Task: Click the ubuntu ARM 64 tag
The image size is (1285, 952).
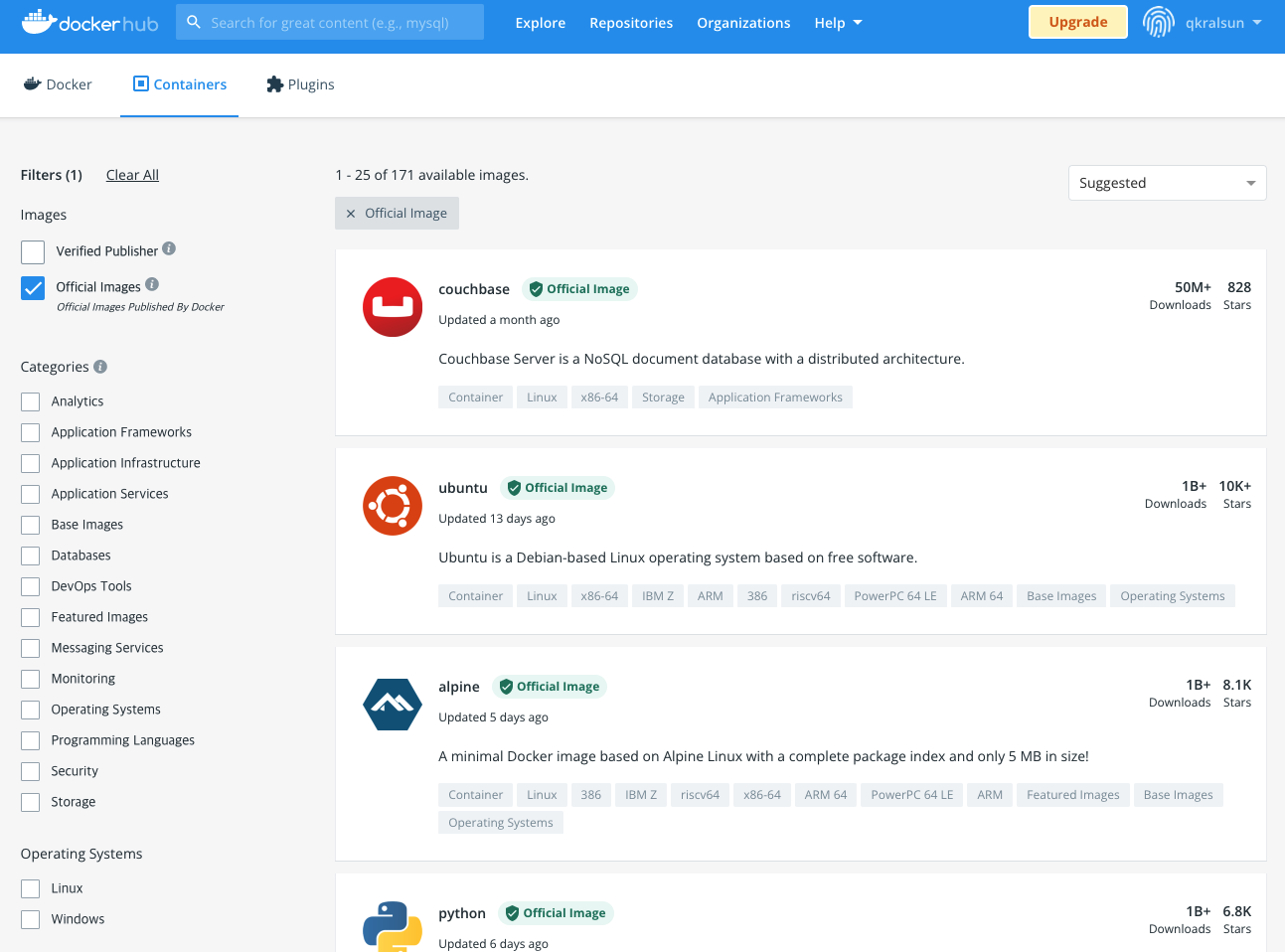Action: coord(982,596)
